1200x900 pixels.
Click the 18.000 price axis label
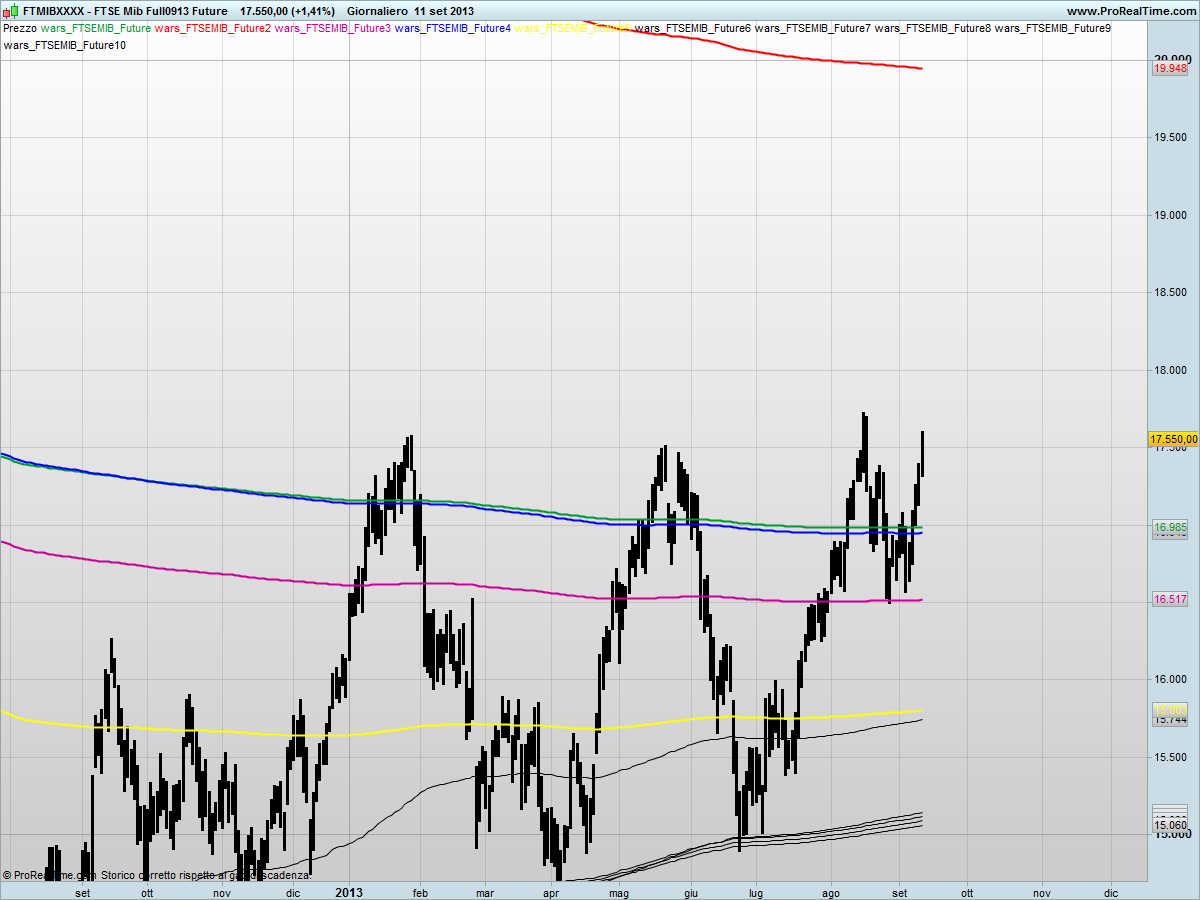(1170, 371)
